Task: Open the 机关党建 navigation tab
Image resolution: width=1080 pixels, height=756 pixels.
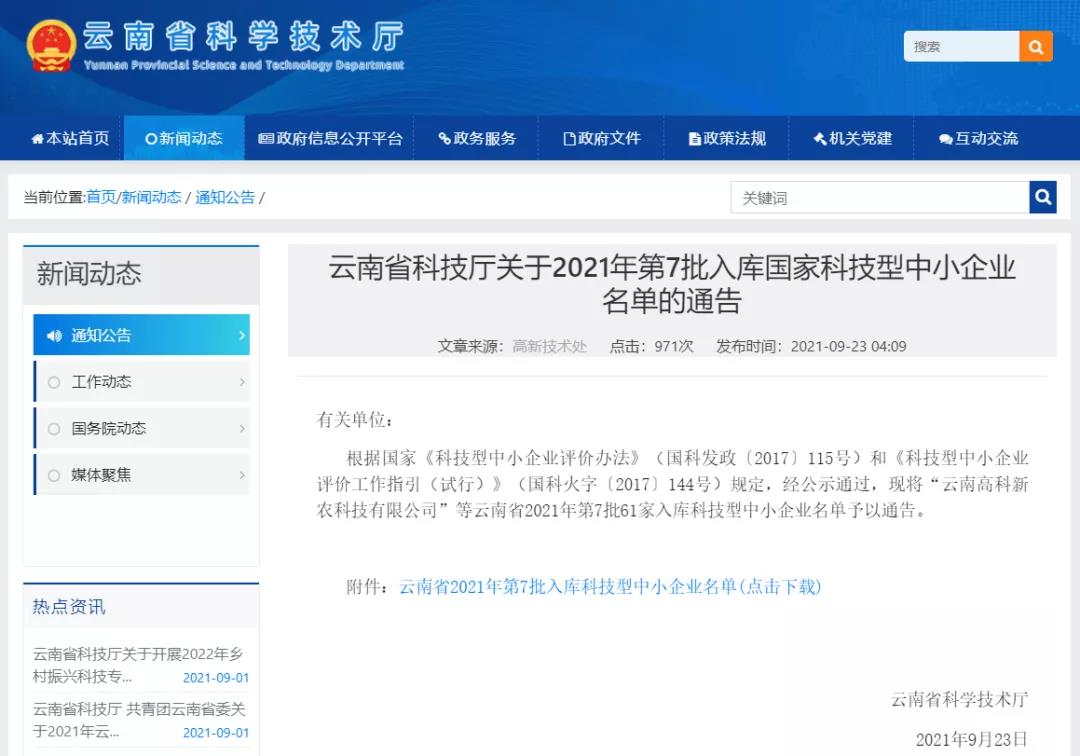Action: click(852, 138)
